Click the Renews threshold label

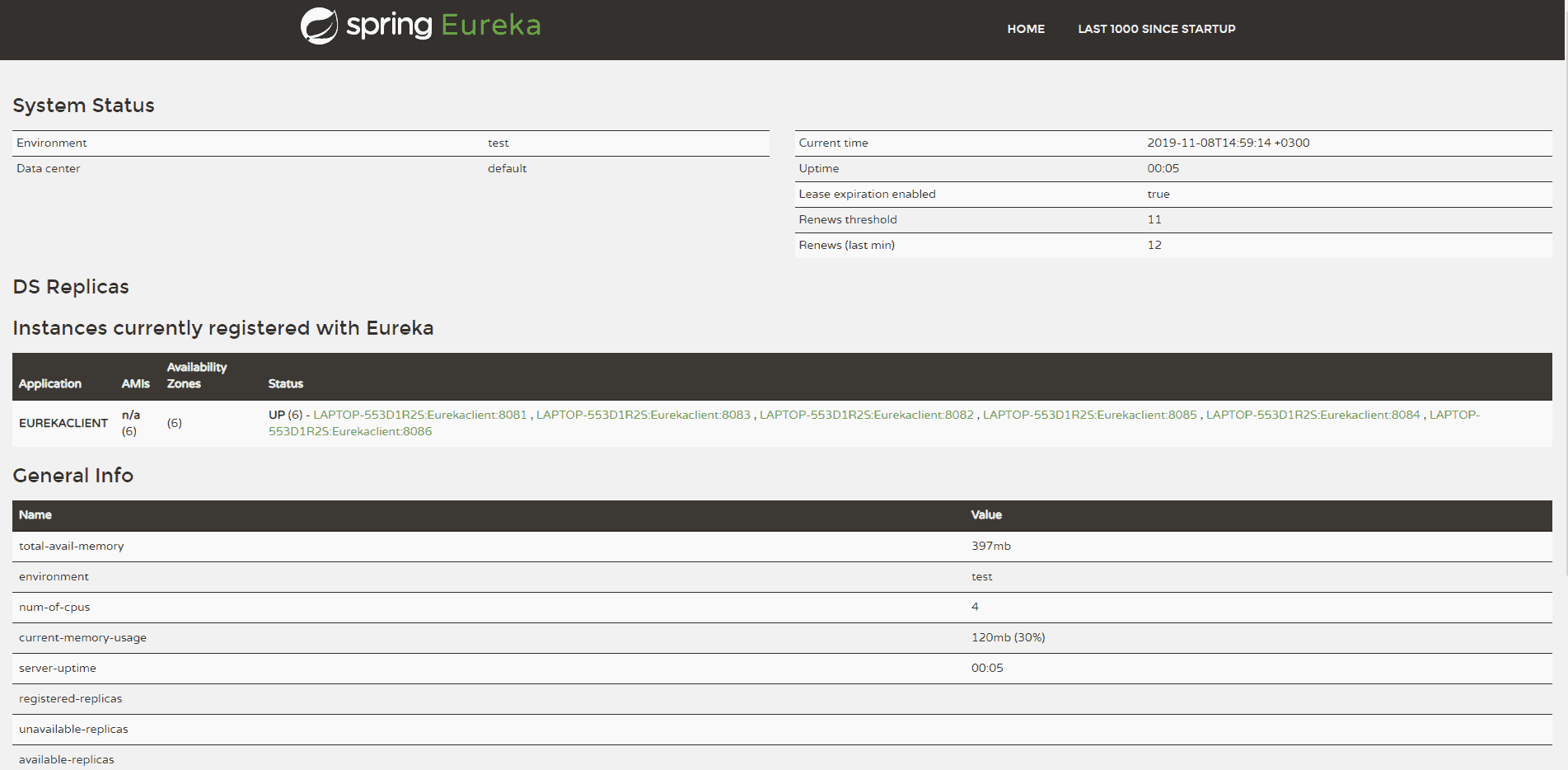click(848, 219)
